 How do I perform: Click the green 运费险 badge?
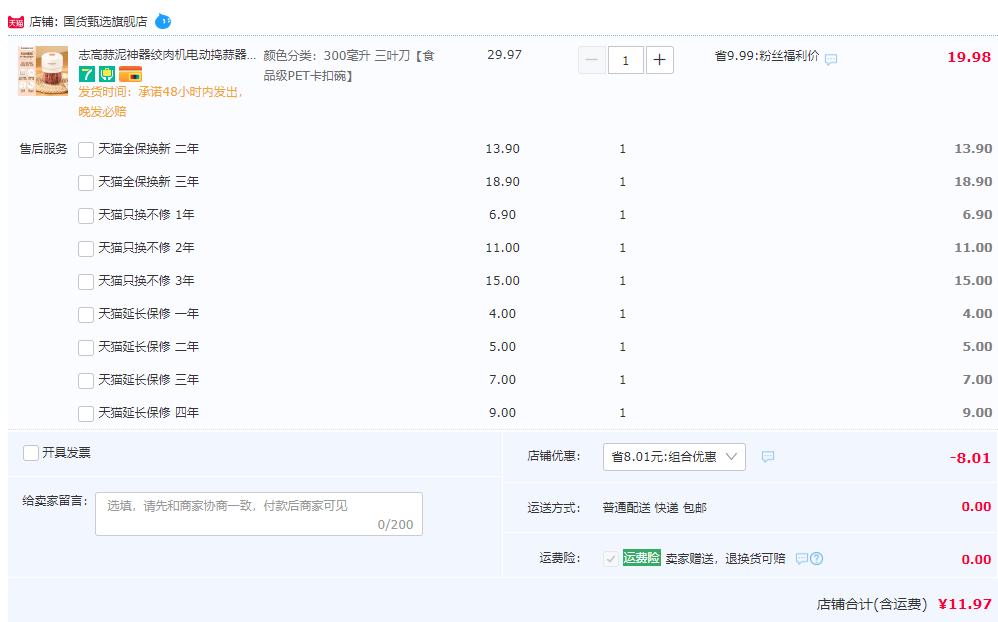tap(642, 558)
